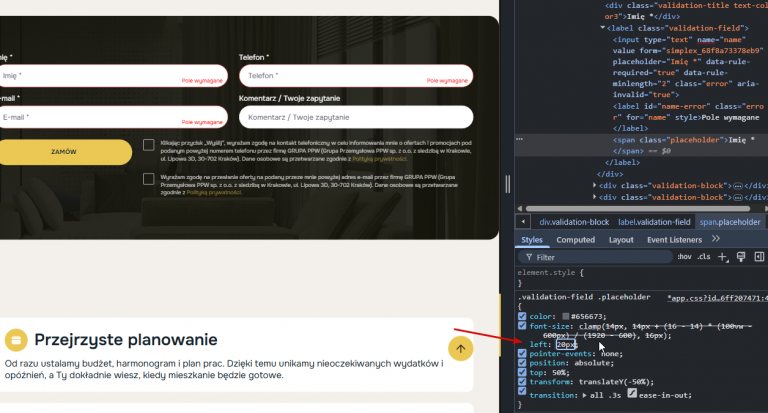Toggle the top: 50% property checkbox
Screen dimensions: 768x413
[x=522, y=372]
